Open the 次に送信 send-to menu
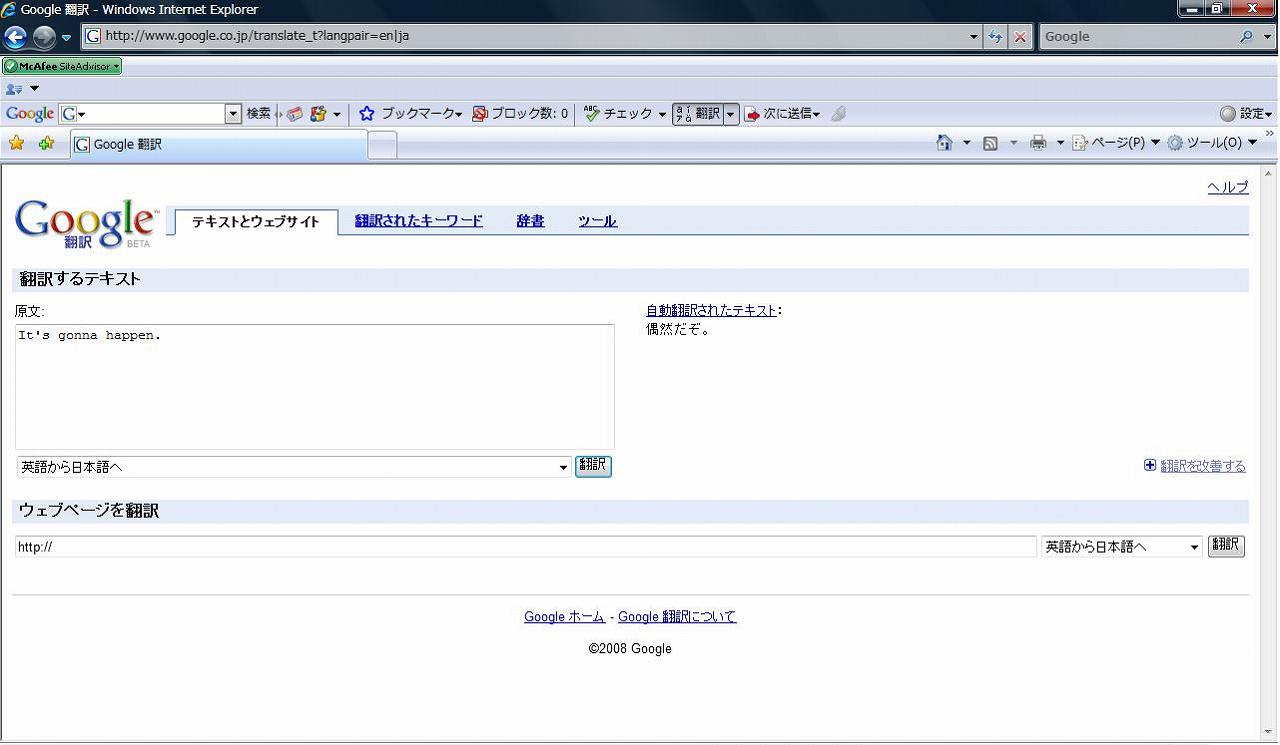1280x745 pixels. pyautogui.click(x=783, y=114)
